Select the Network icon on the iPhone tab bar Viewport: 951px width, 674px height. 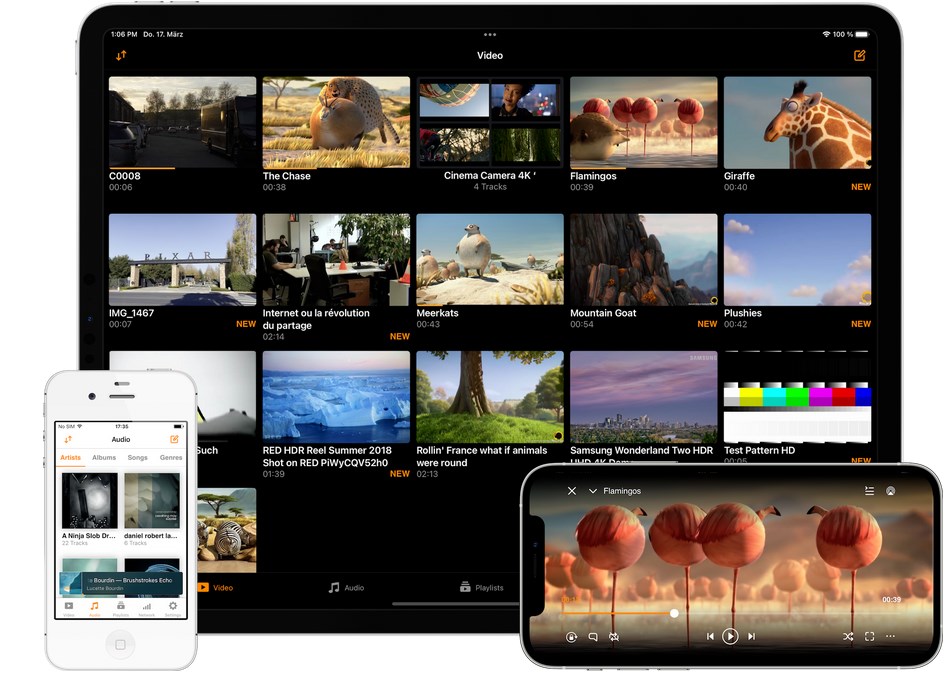point(146,607)
